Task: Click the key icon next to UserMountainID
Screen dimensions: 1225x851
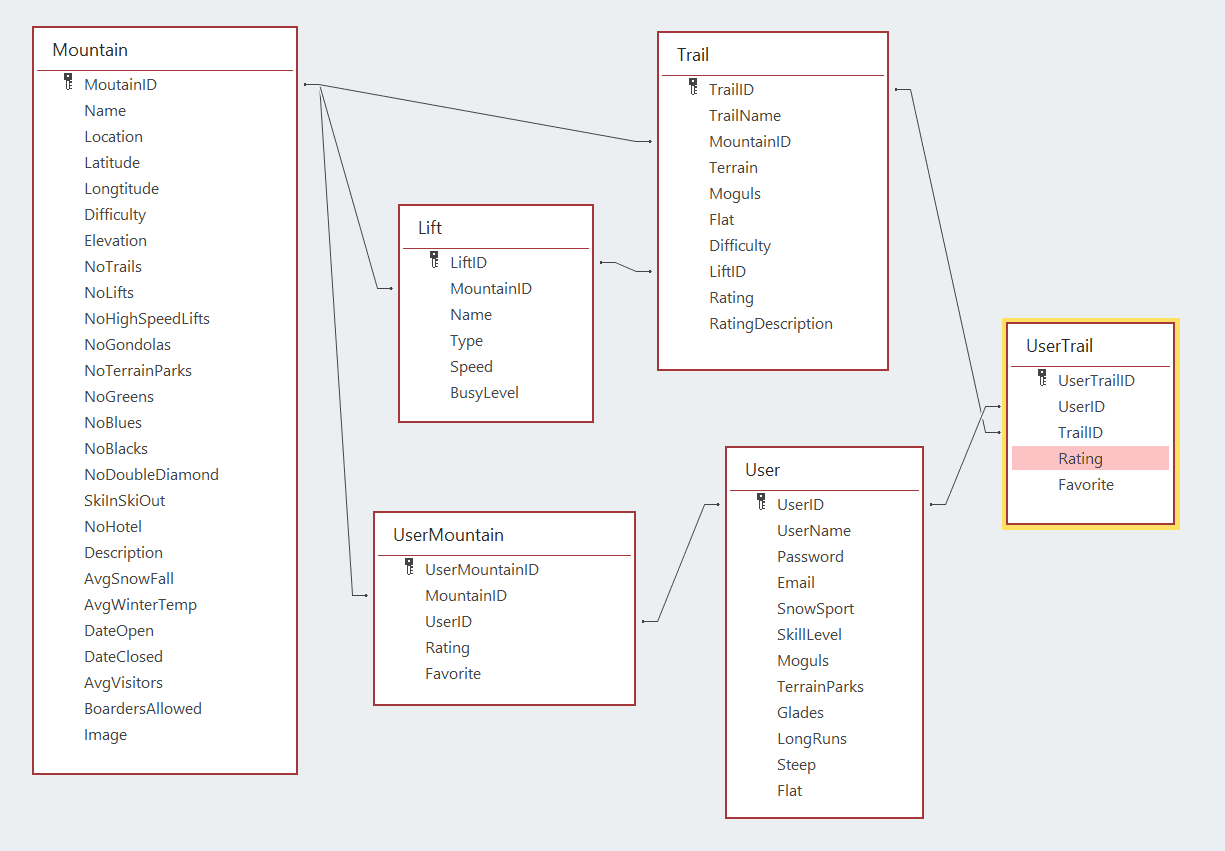Action: pyautogui.click(x=409, y=568)
